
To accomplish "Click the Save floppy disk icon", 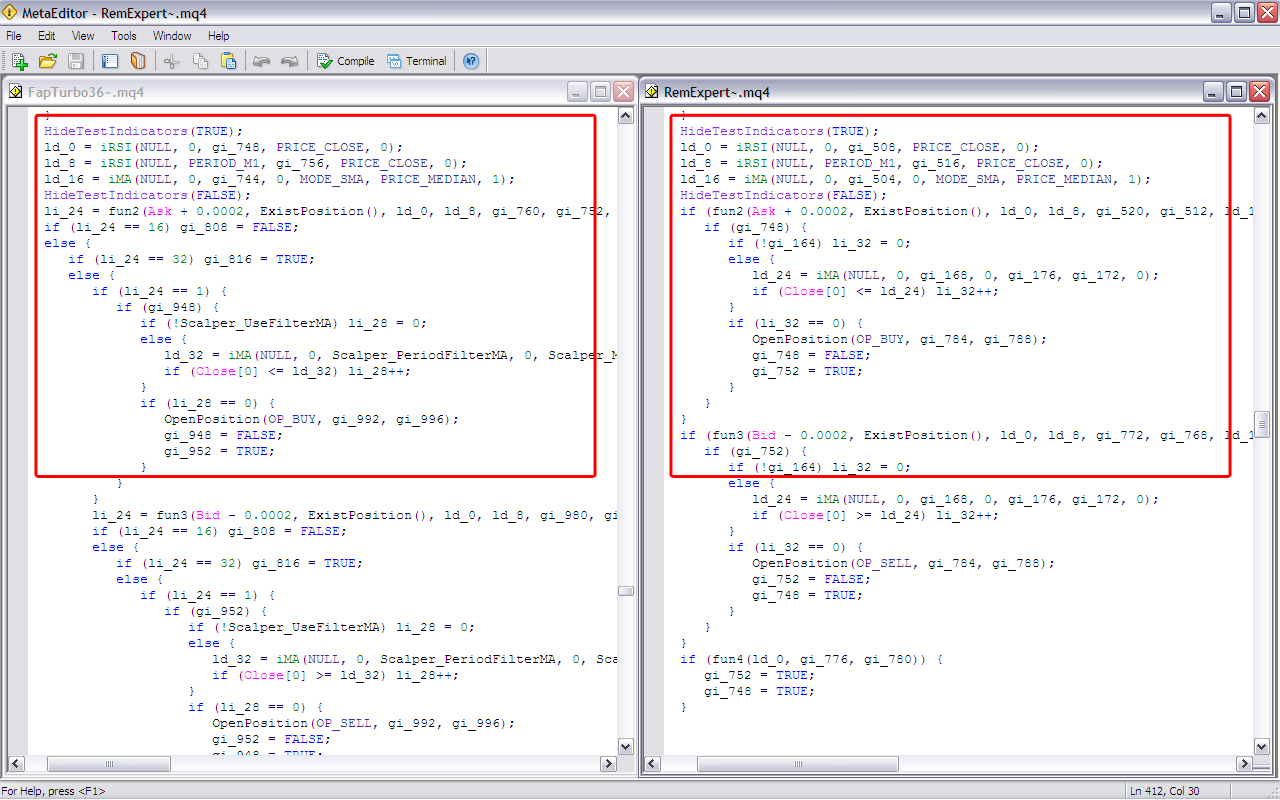I will (76, 61).
